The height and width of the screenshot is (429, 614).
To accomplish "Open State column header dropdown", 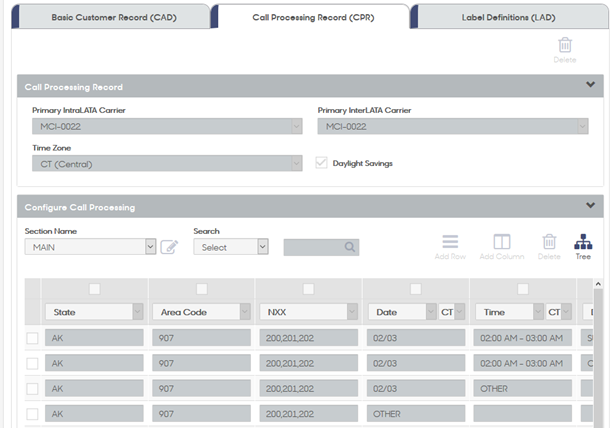I will 94,312.
